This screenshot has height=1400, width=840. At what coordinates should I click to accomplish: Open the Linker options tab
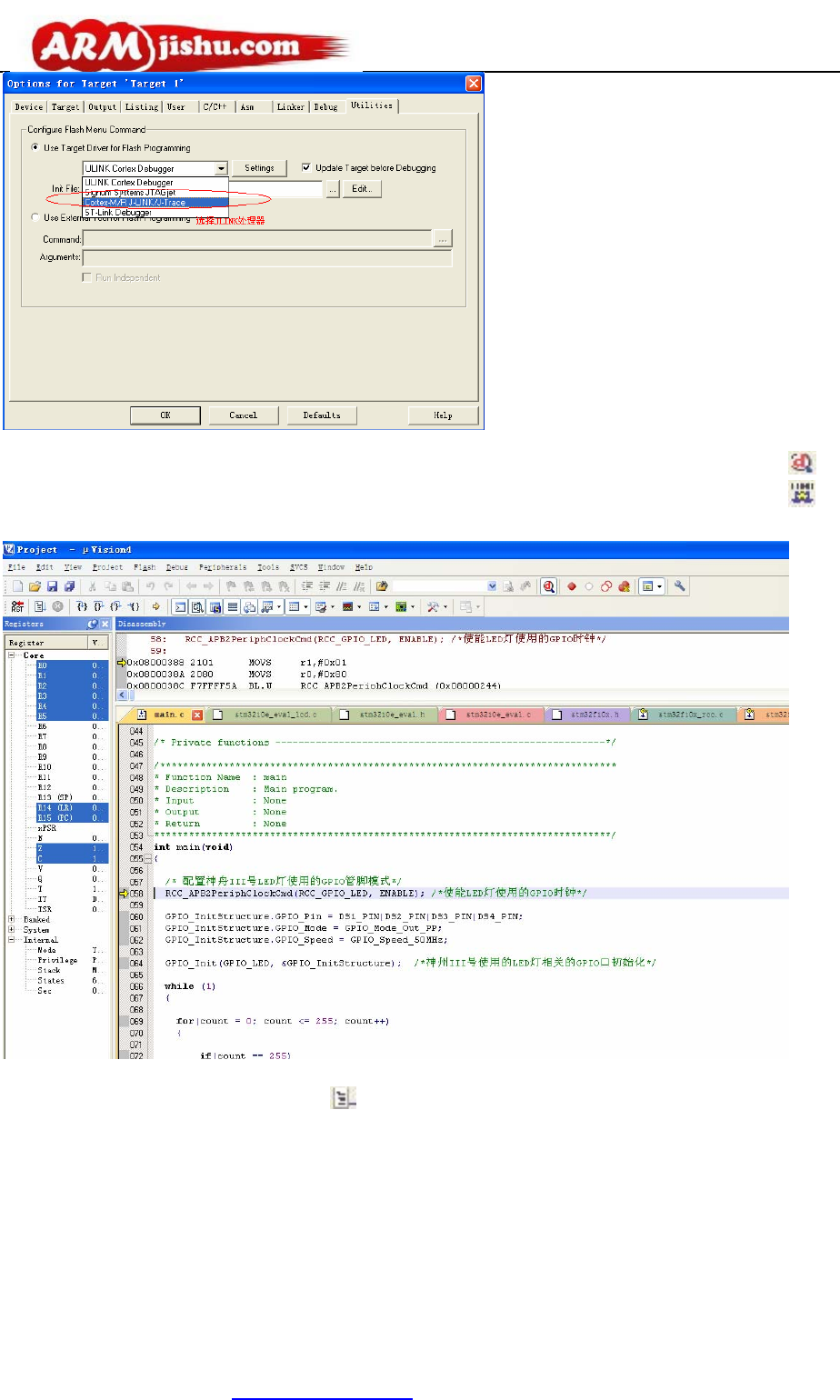coord(290,107)
